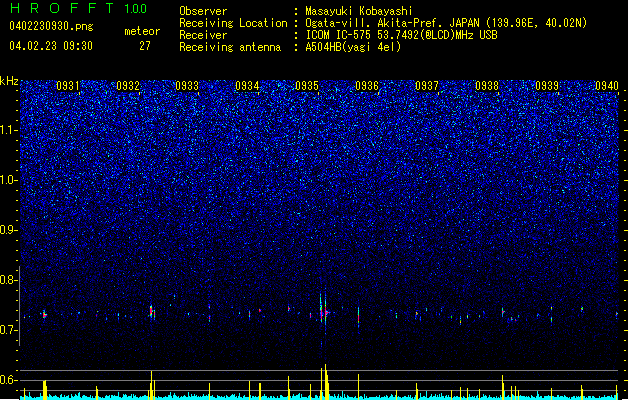
Task: Click the 0.9 kHz axis label
Action: point(9,230)
